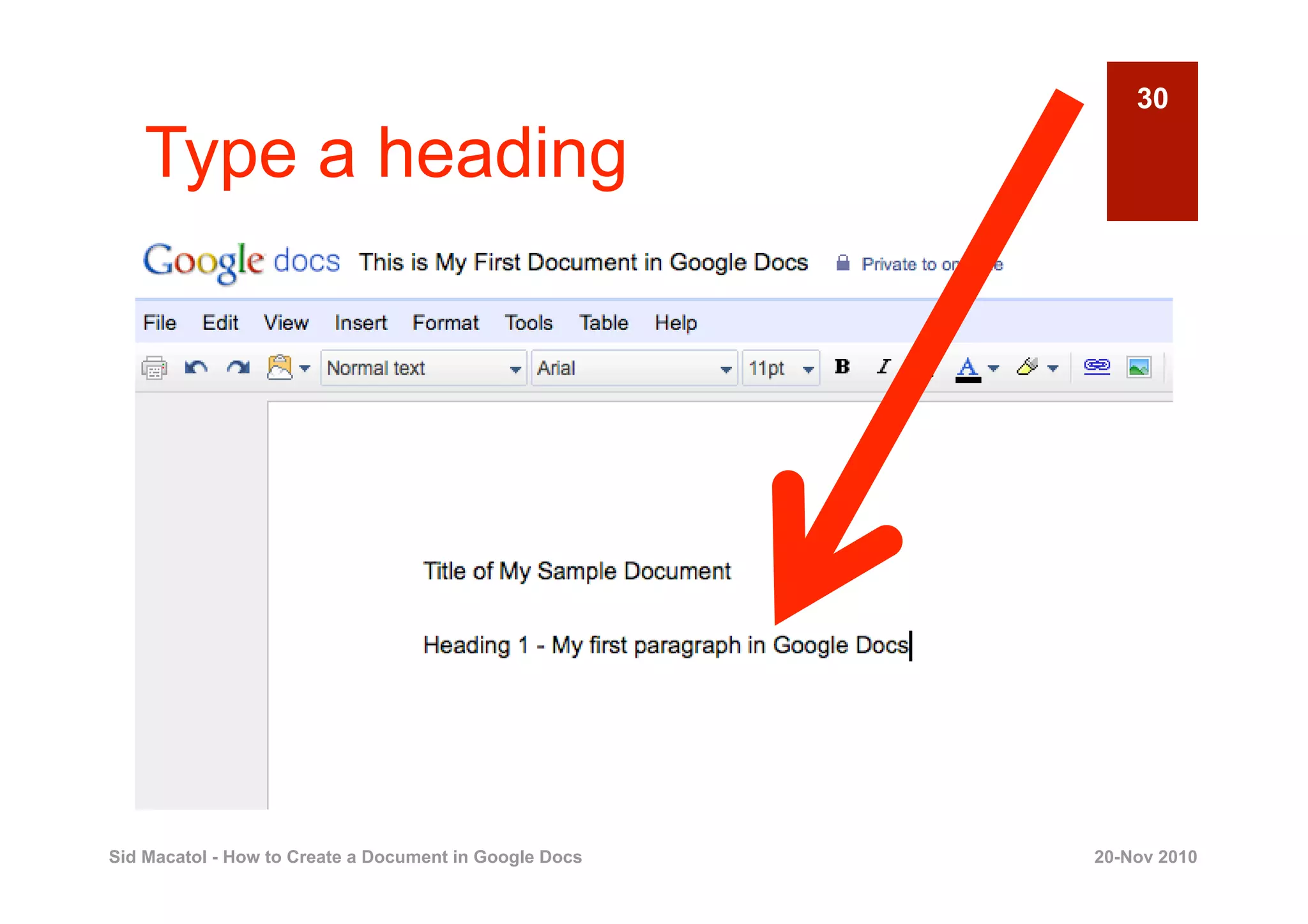Open the Table menu
The image size is (1308, 924).
(x=604, y=322)
